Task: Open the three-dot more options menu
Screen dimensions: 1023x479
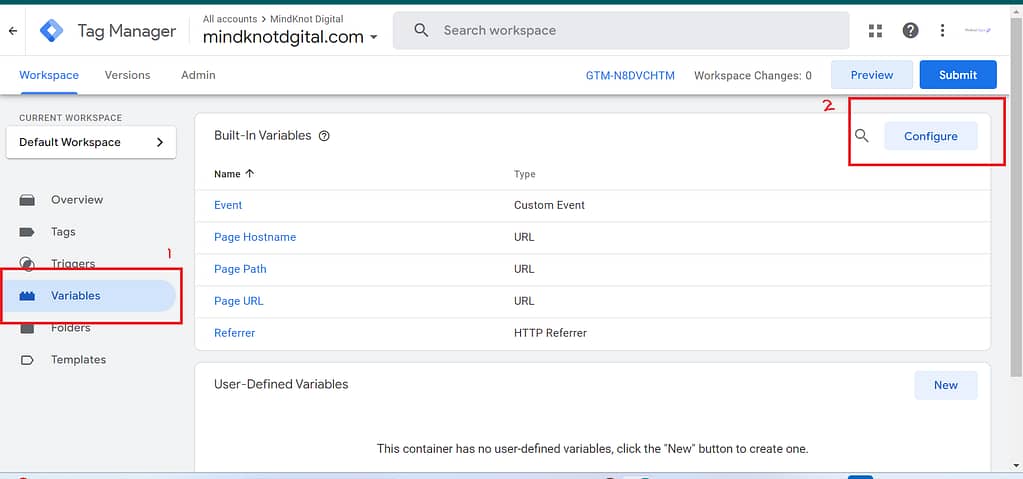Action: [x=942, y=31]
